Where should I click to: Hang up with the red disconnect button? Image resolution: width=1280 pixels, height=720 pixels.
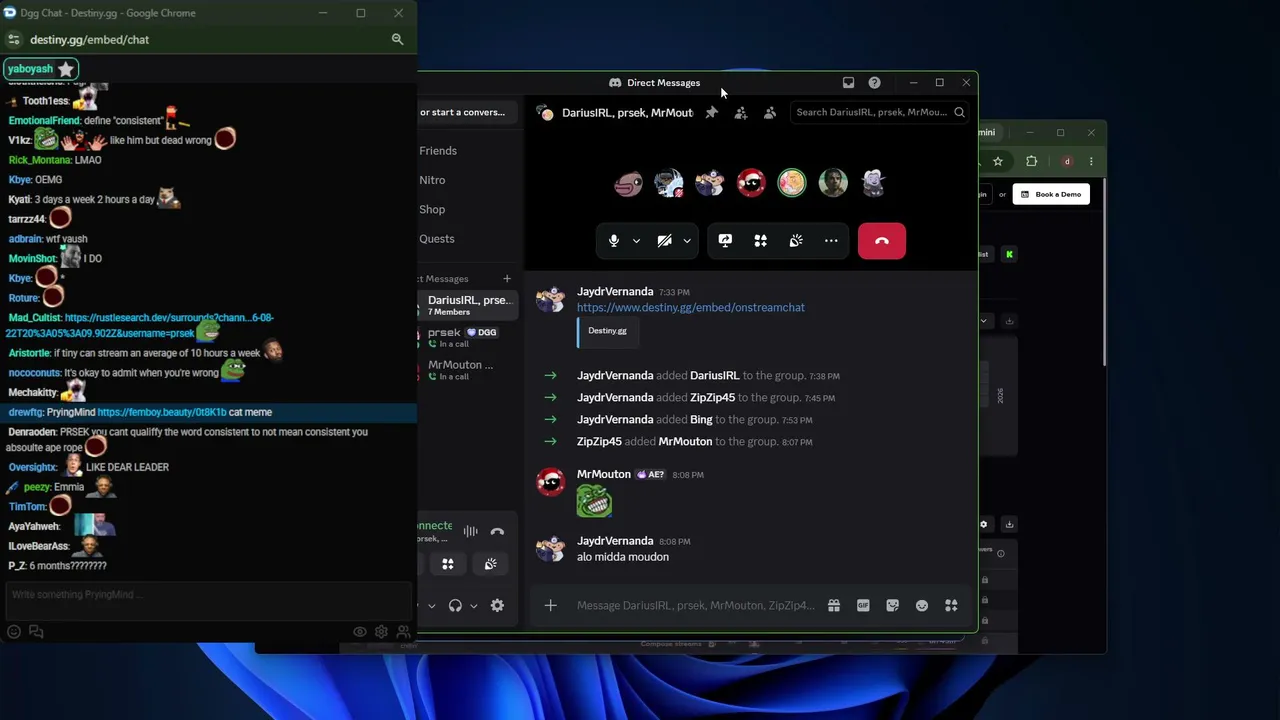pyautogui.click(x=882, y=241)
